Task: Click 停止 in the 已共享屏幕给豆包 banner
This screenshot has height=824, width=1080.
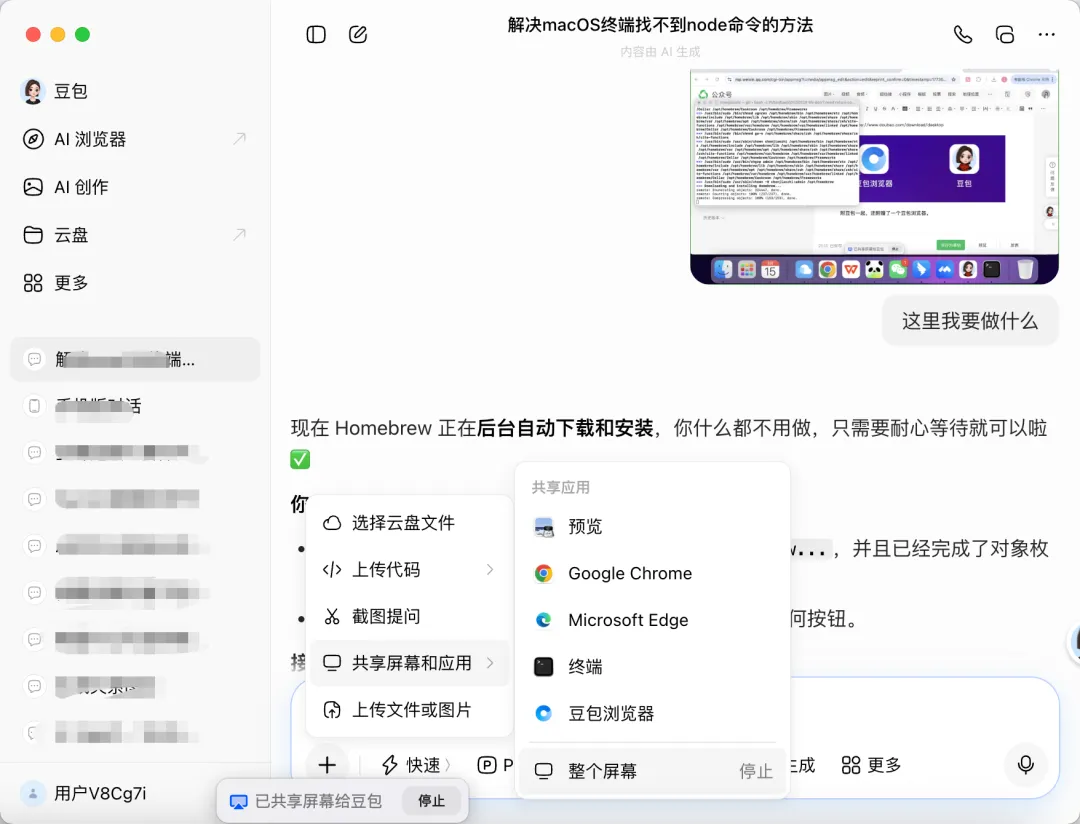Action: tap(431, 801)
